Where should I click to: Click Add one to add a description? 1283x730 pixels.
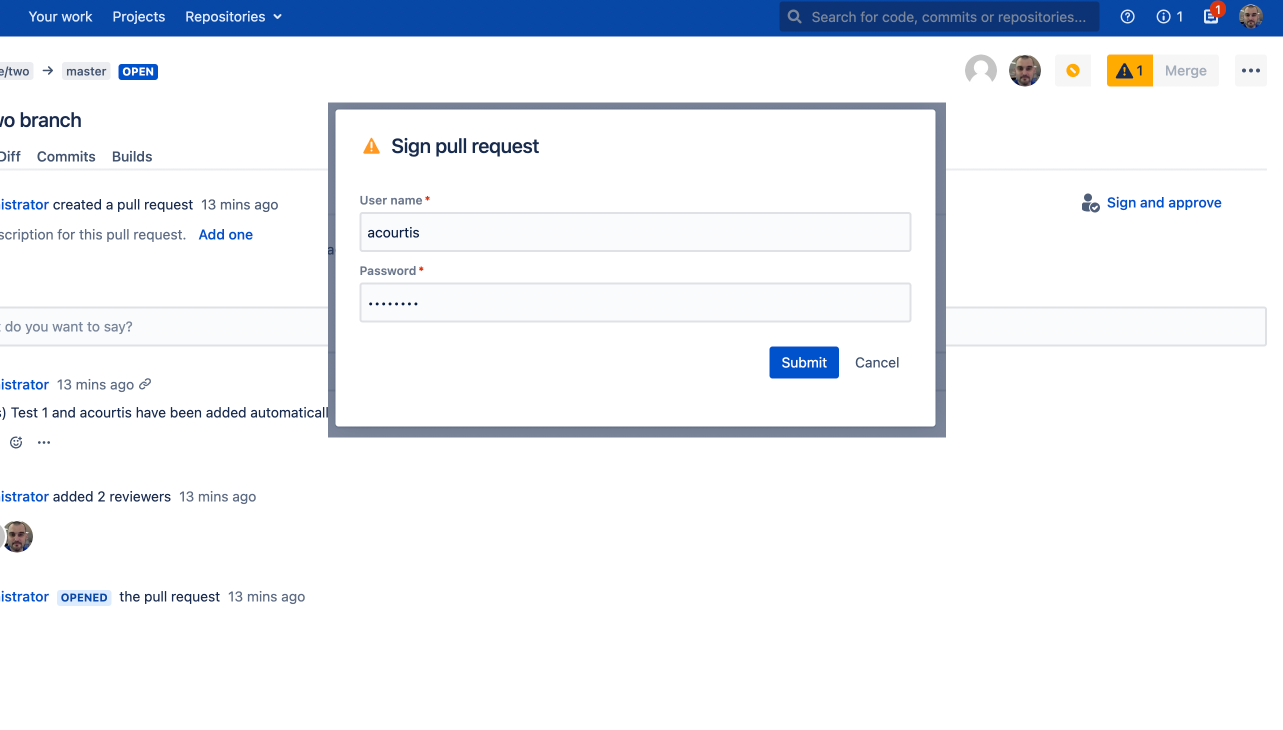225,234
